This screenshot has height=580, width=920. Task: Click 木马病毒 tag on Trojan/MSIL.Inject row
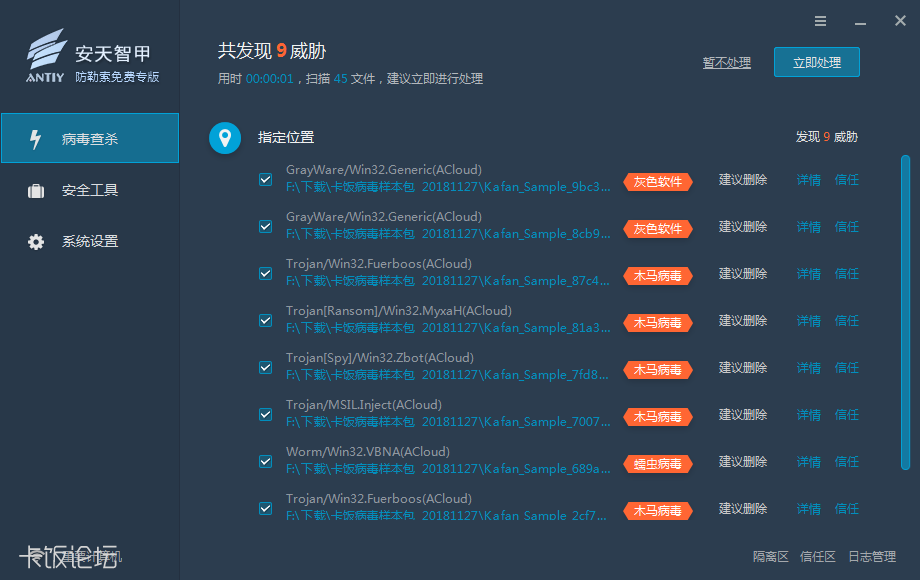point(658,417)
